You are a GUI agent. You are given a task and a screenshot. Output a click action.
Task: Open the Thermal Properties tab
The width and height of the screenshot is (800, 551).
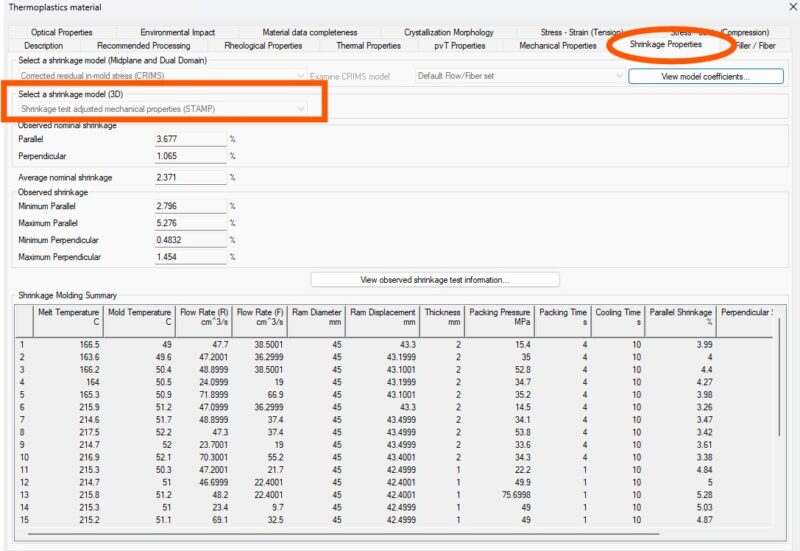pyautogui.click(x=368, y=46)
